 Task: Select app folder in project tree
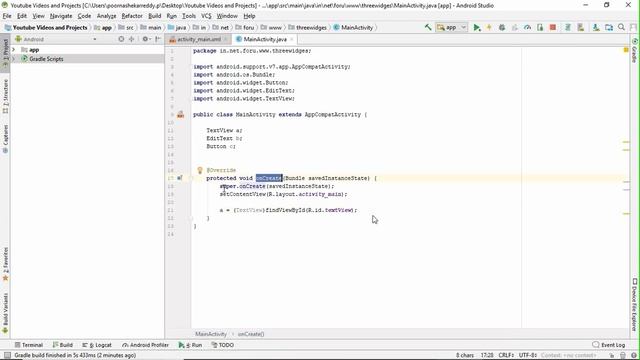pyautogui.click(x=34, y=50)
